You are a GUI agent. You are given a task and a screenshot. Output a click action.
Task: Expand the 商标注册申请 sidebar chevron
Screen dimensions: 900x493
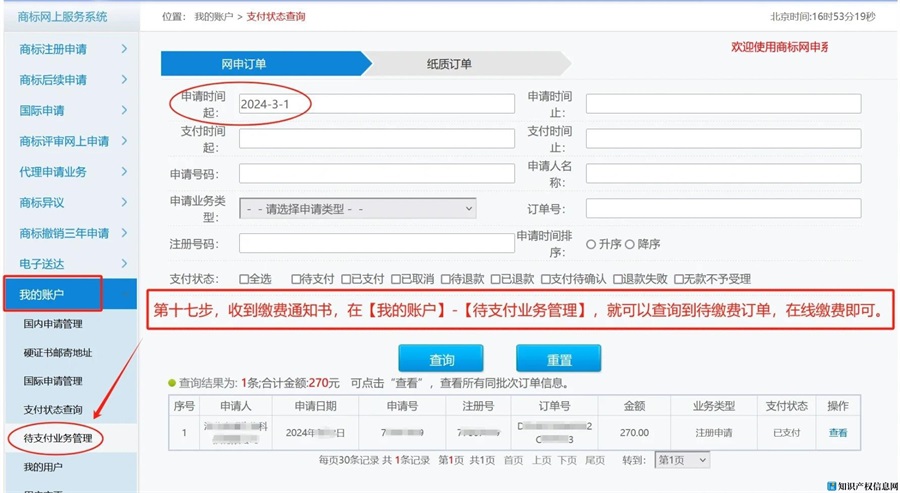[124, 49]
